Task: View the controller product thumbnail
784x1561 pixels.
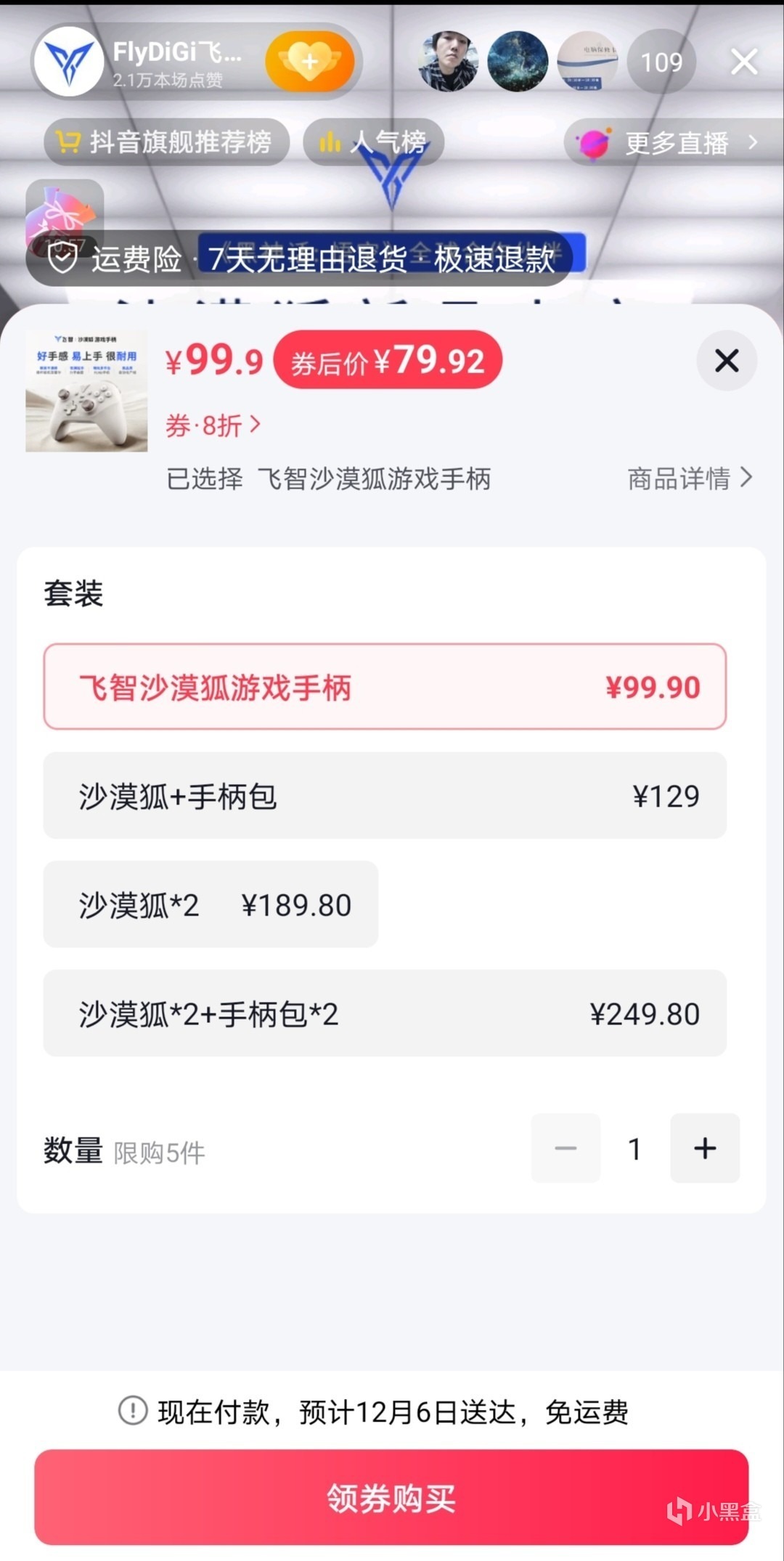Action: point(86,391)
